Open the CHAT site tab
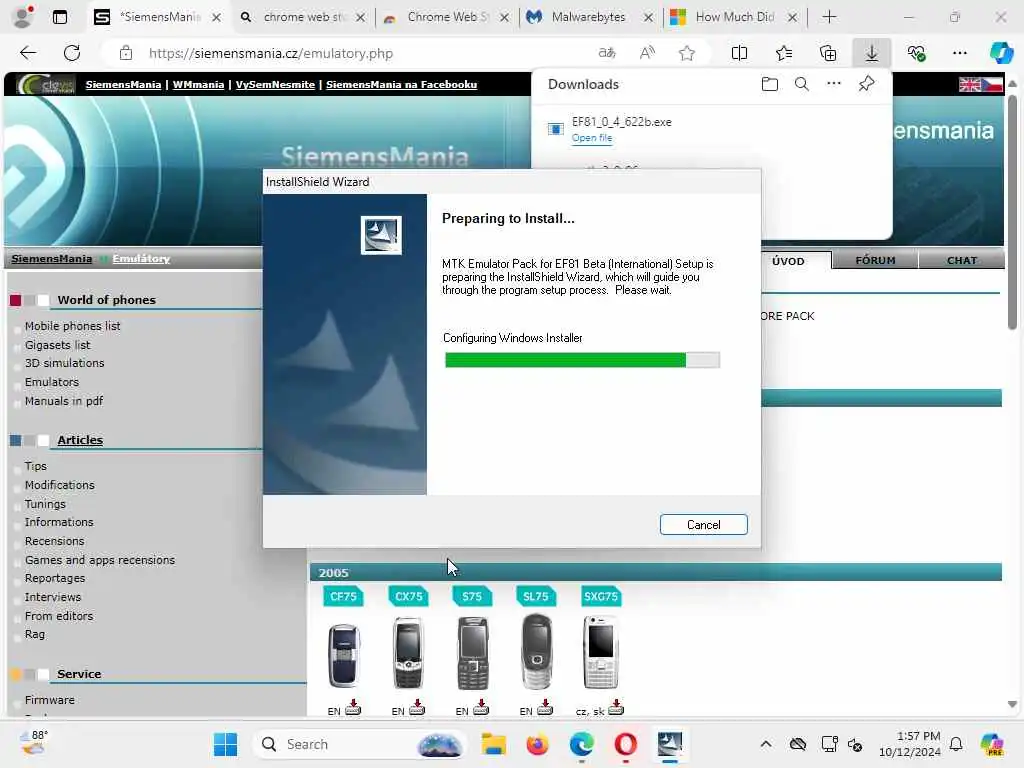This screenshot has height=768, width=1024. [961, 260]
